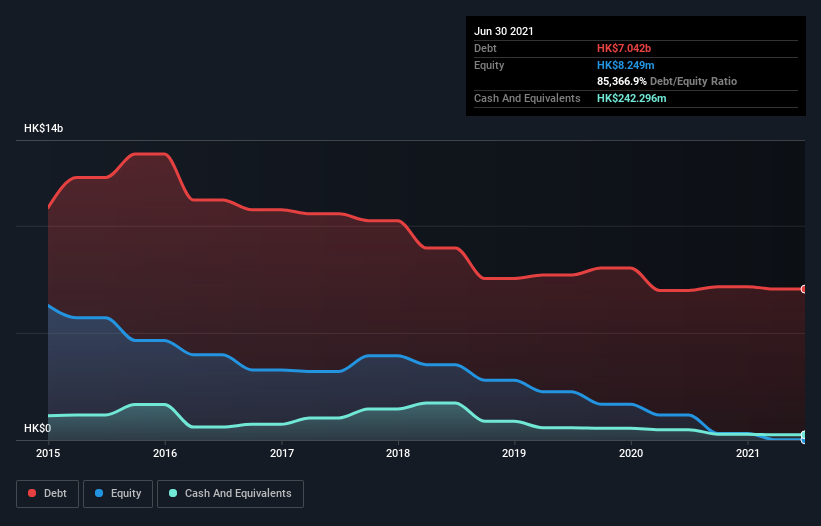Click the teal Cash And Equivalents legend dot

173,493
